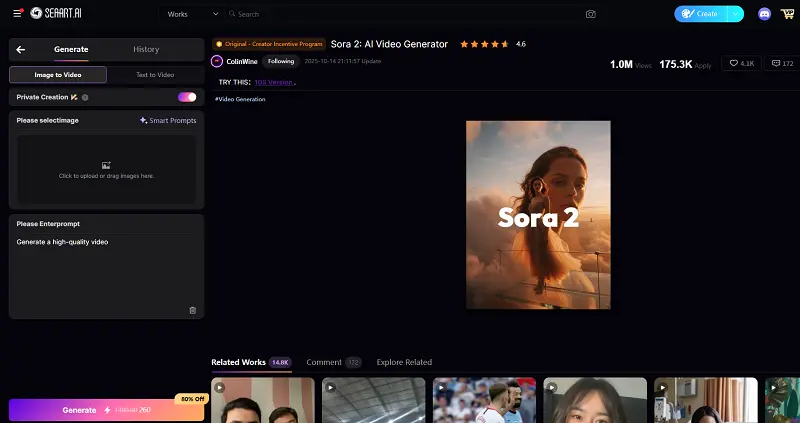This screenshot has height=423, width=800.
Task: Open comments via 172 comment icon
Action: tap(783, 63)
